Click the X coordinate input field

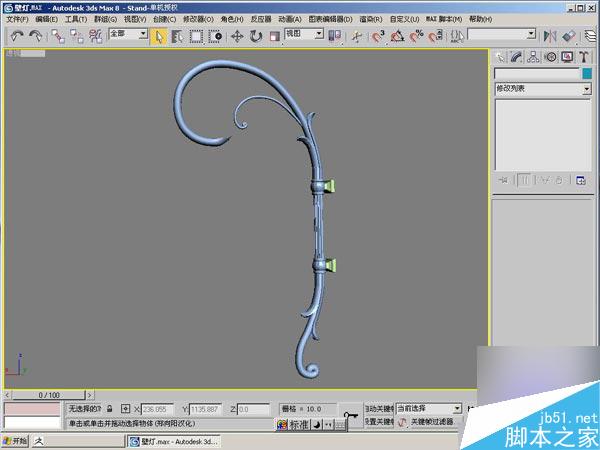157,409
